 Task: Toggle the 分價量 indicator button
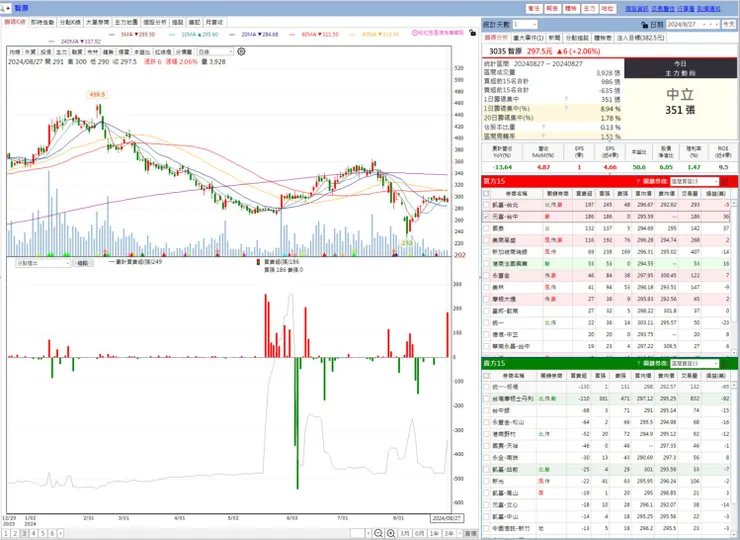point(184,52)
